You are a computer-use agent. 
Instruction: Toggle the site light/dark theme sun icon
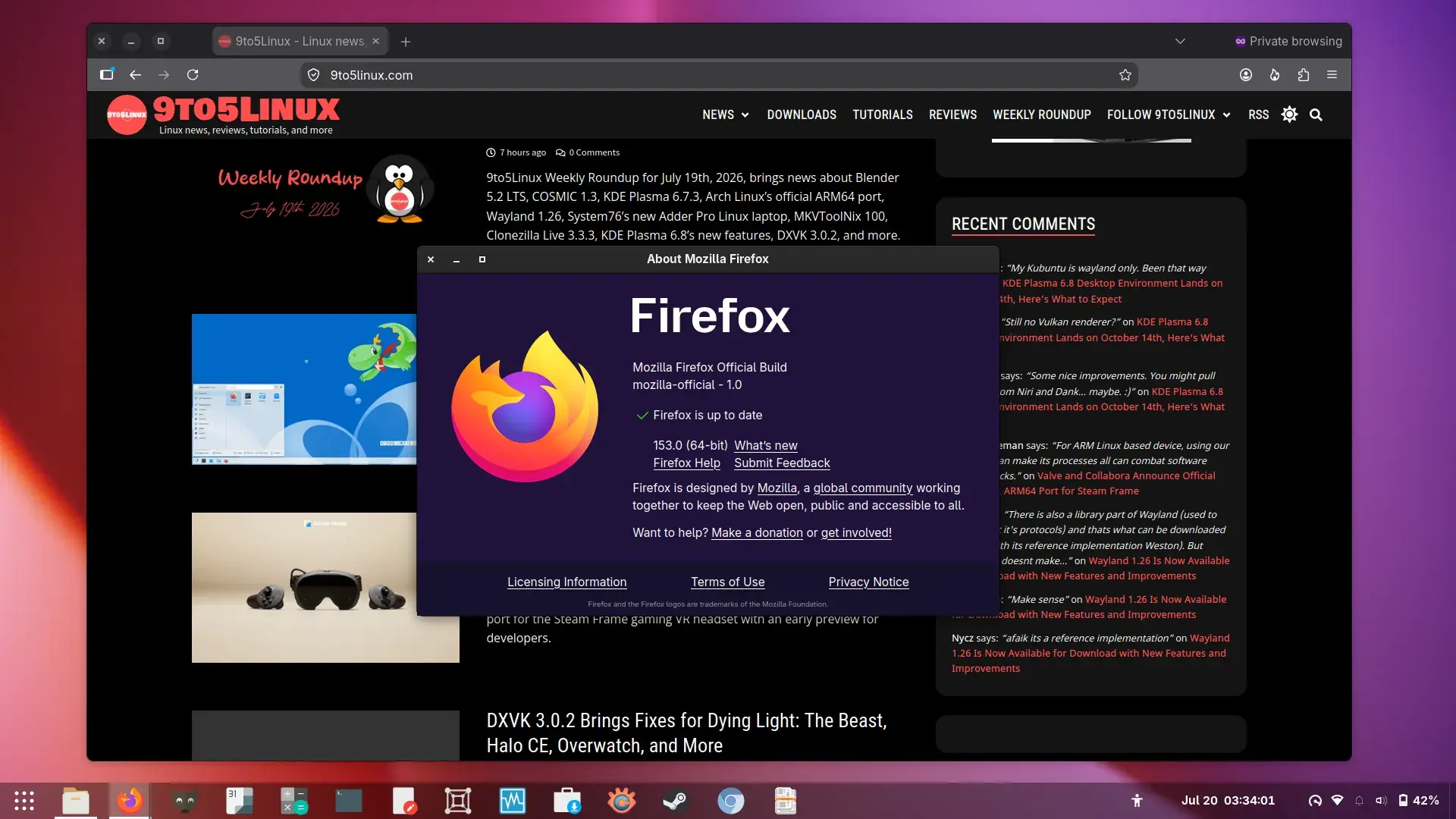coord(1289,115)
